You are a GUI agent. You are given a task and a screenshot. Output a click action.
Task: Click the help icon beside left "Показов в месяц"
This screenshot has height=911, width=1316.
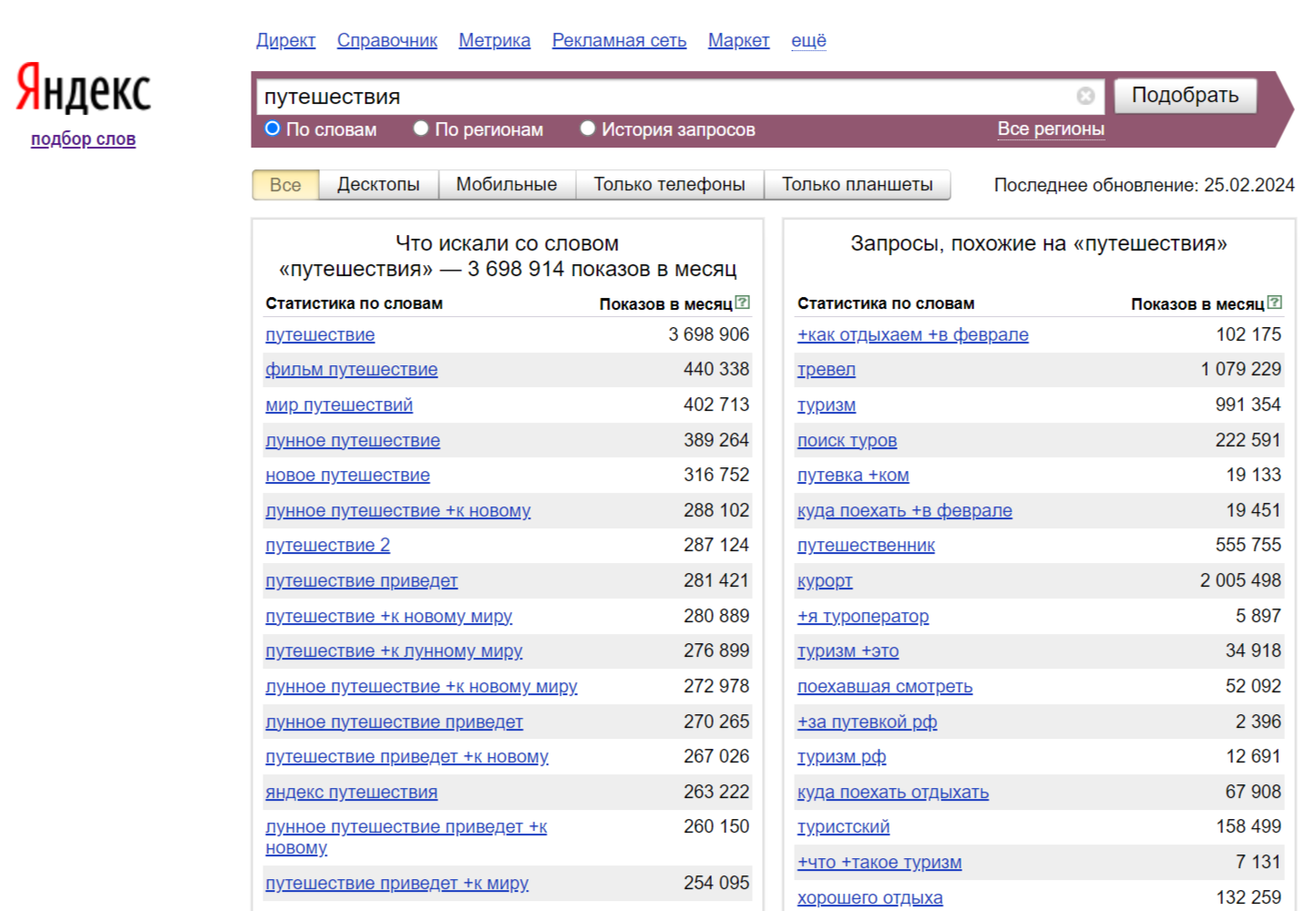point(743,302)
